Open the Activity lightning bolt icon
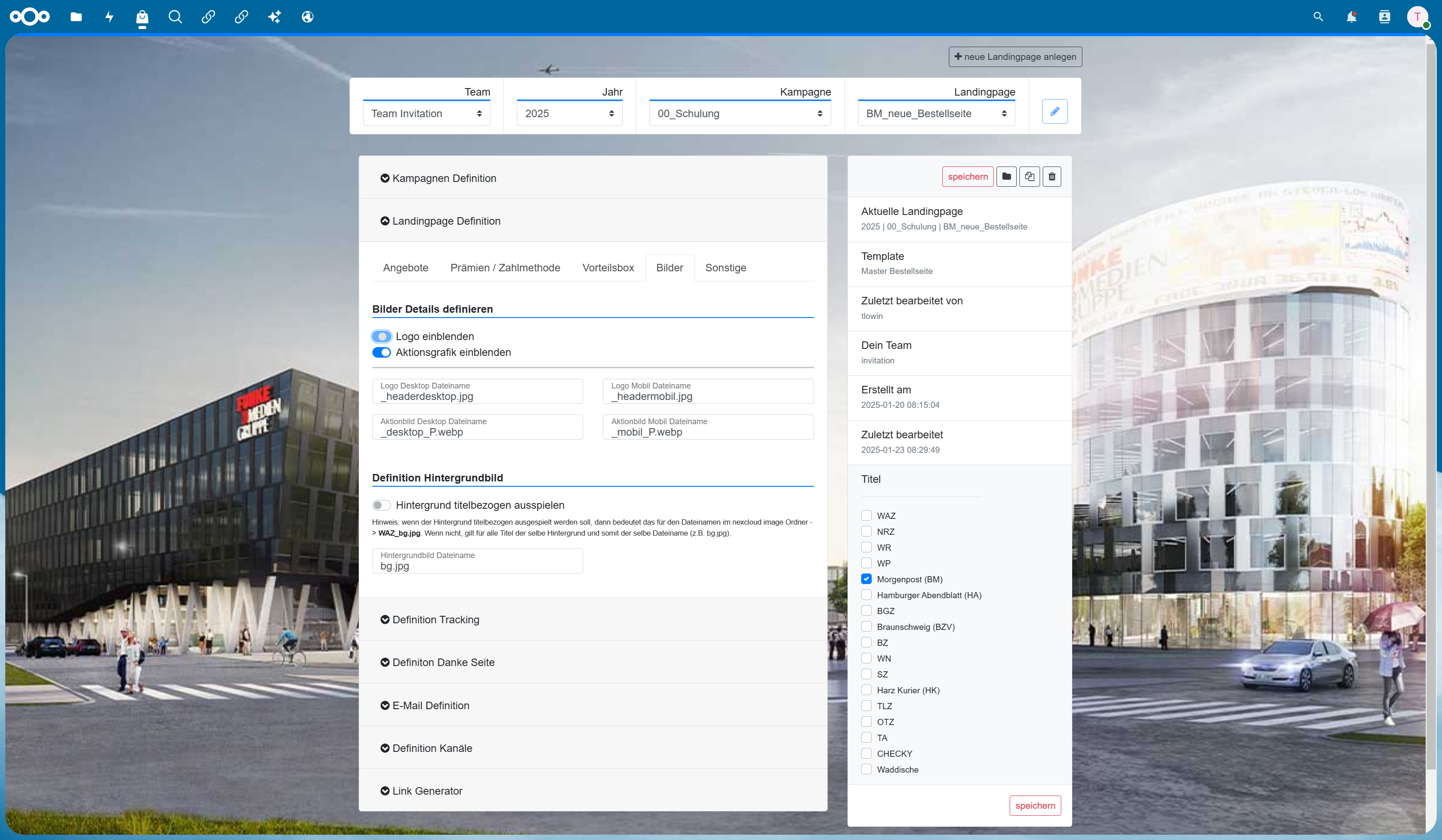Viewport: 1442px width, 840px height. click(109, 17)
